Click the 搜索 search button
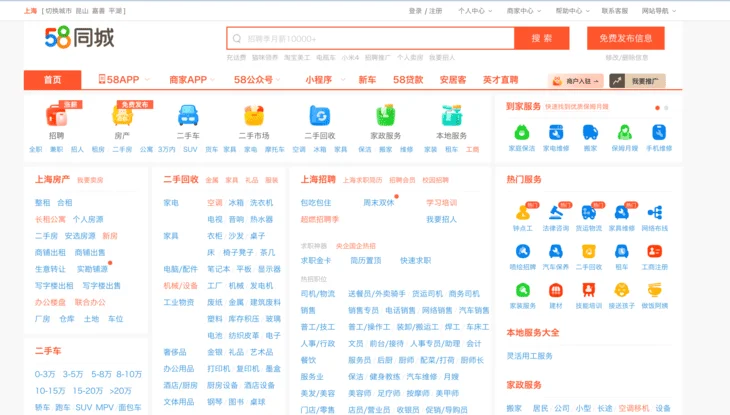Viewport: 730px width, 415px height. (x=542, y=38)
